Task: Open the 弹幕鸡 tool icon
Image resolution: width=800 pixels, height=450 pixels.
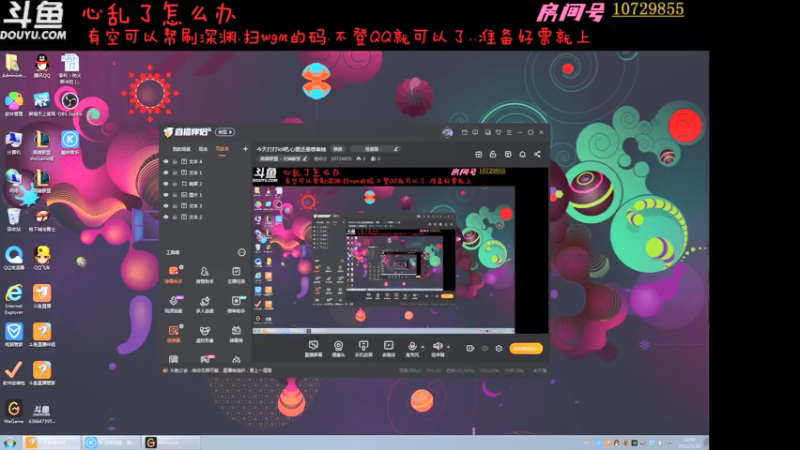Action: (x=236, y=334)
